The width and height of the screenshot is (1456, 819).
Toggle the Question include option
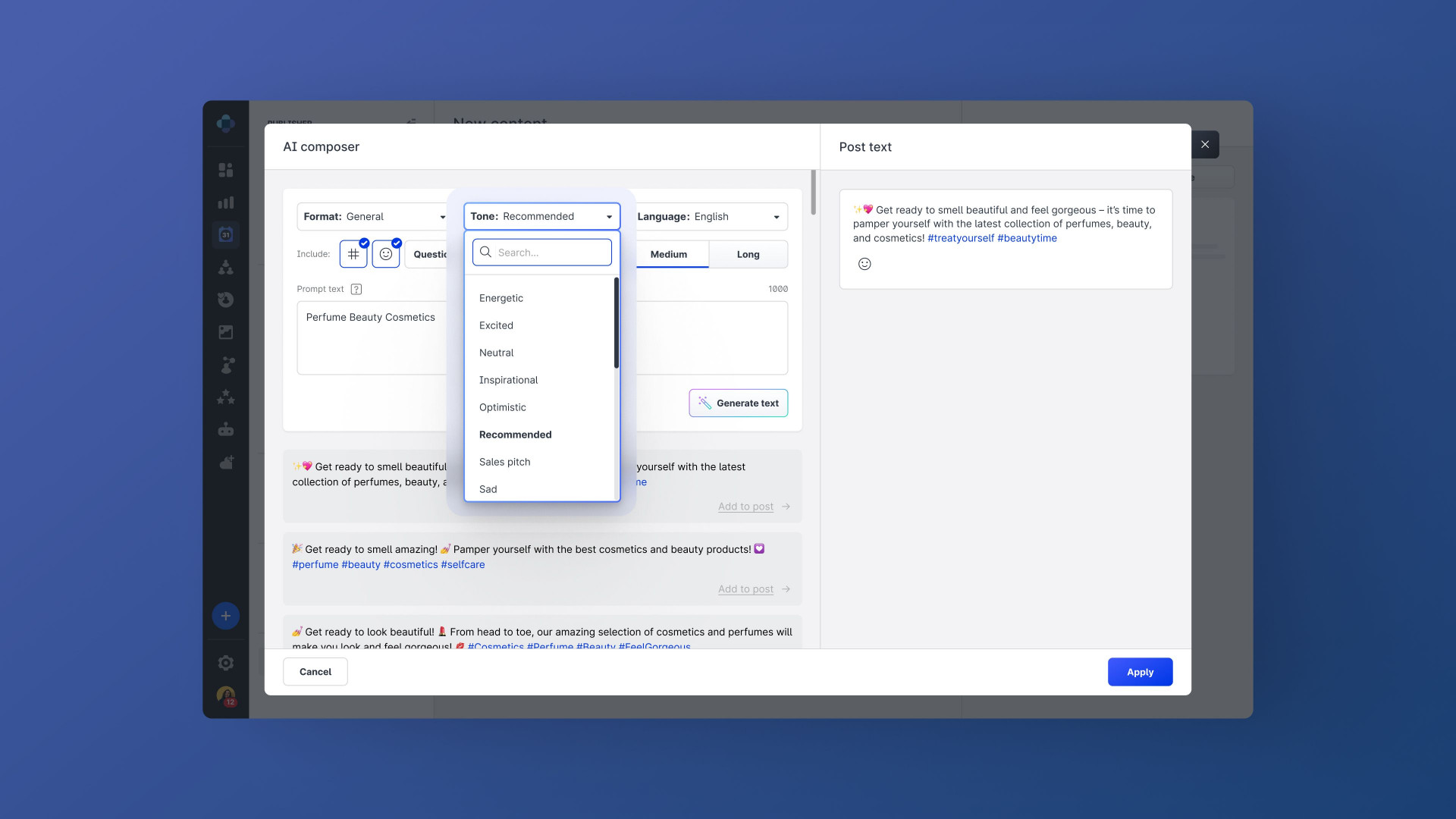(429, 254)
